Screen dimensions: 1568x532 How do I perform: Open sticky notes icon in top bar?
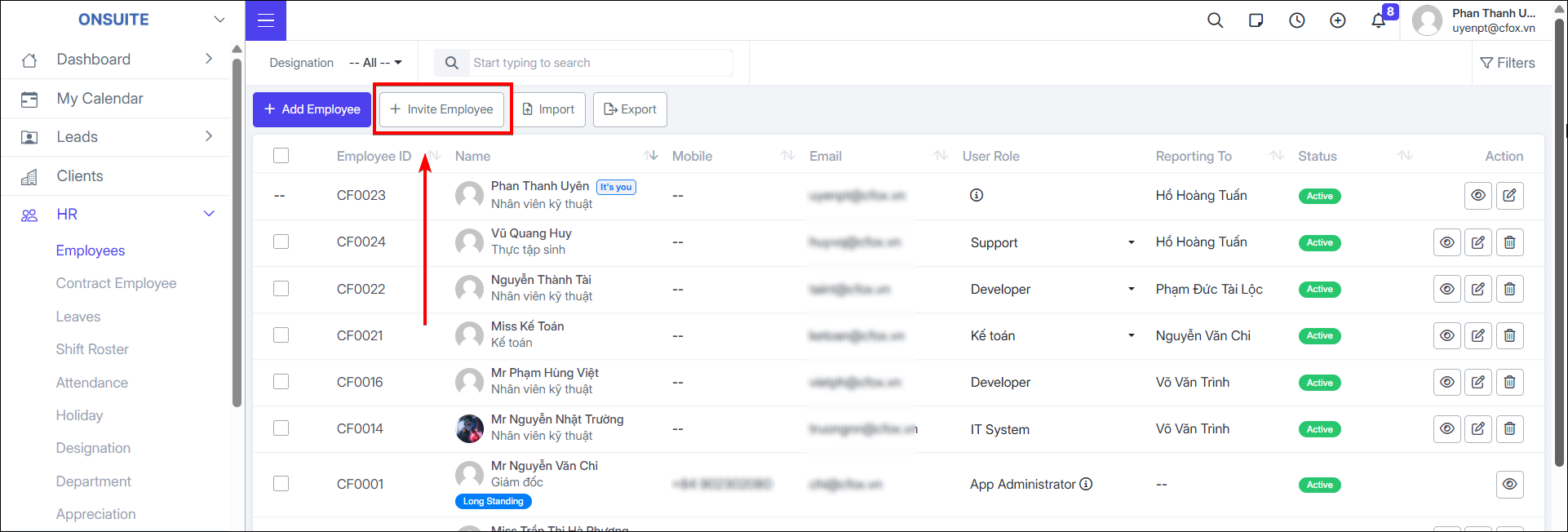[x=1256, y=20]
